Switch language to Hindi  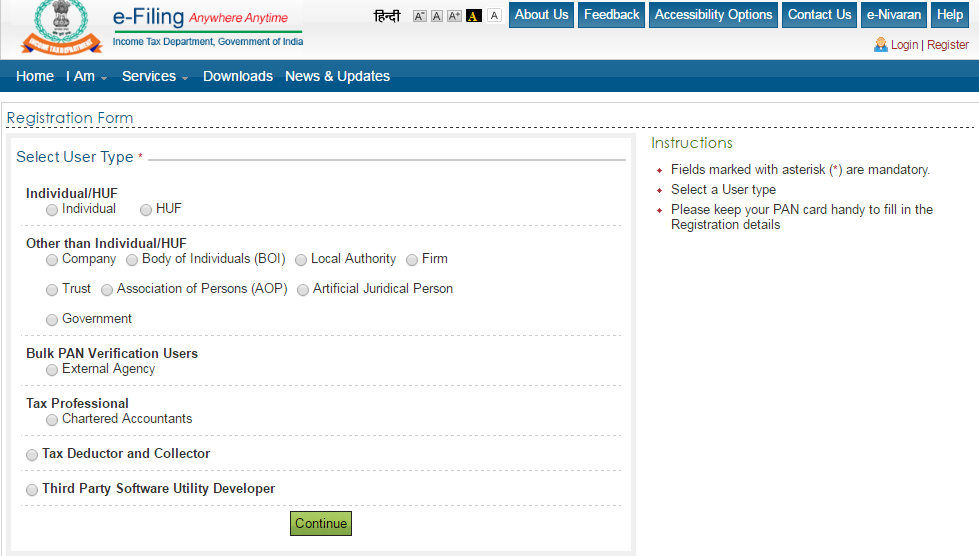pos(386,16)
